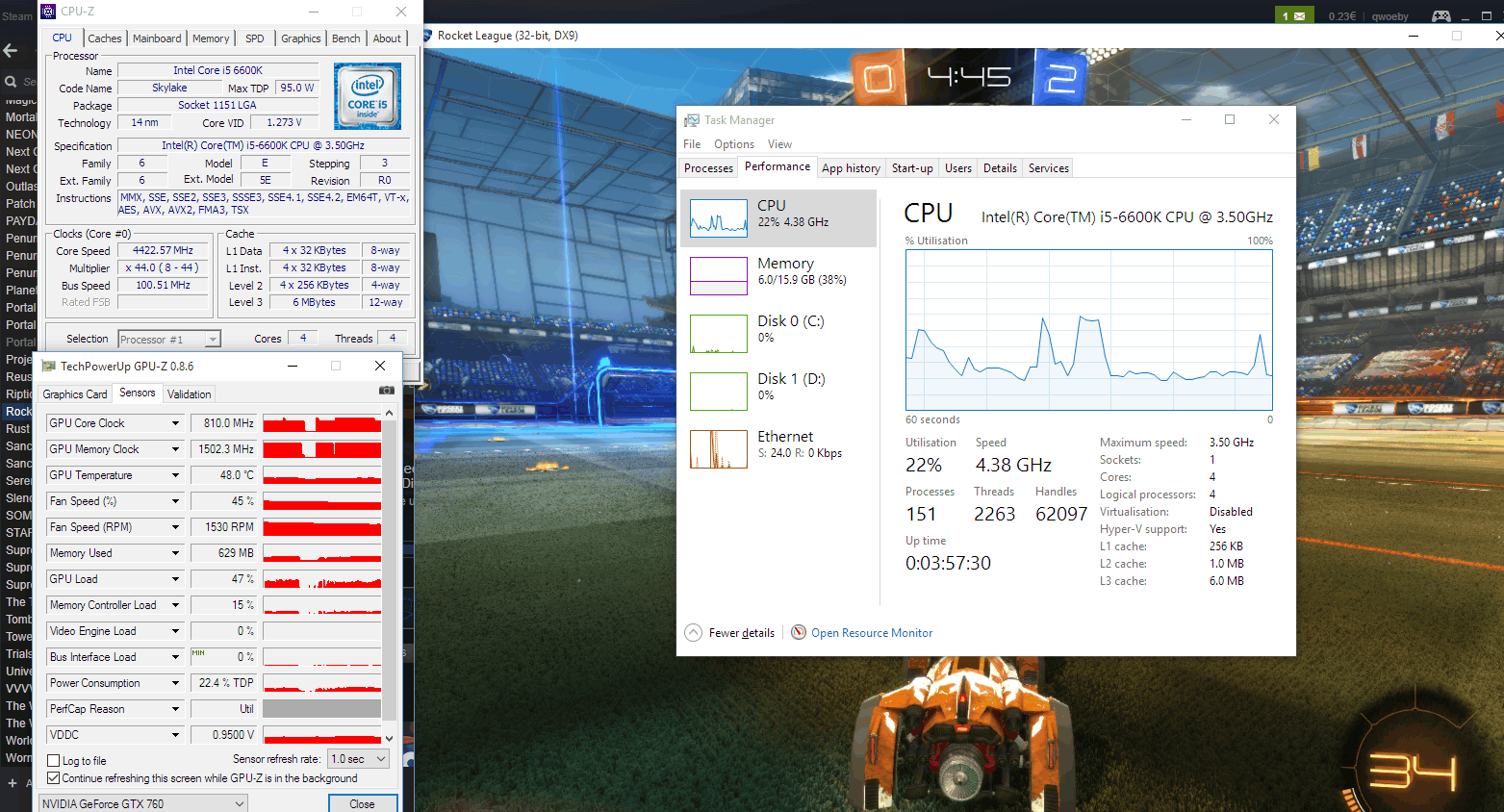The image size is (1504, 812).
Task: Open the Task Manager Options menu
Action: pyautogui.click(x=734, y=144)
